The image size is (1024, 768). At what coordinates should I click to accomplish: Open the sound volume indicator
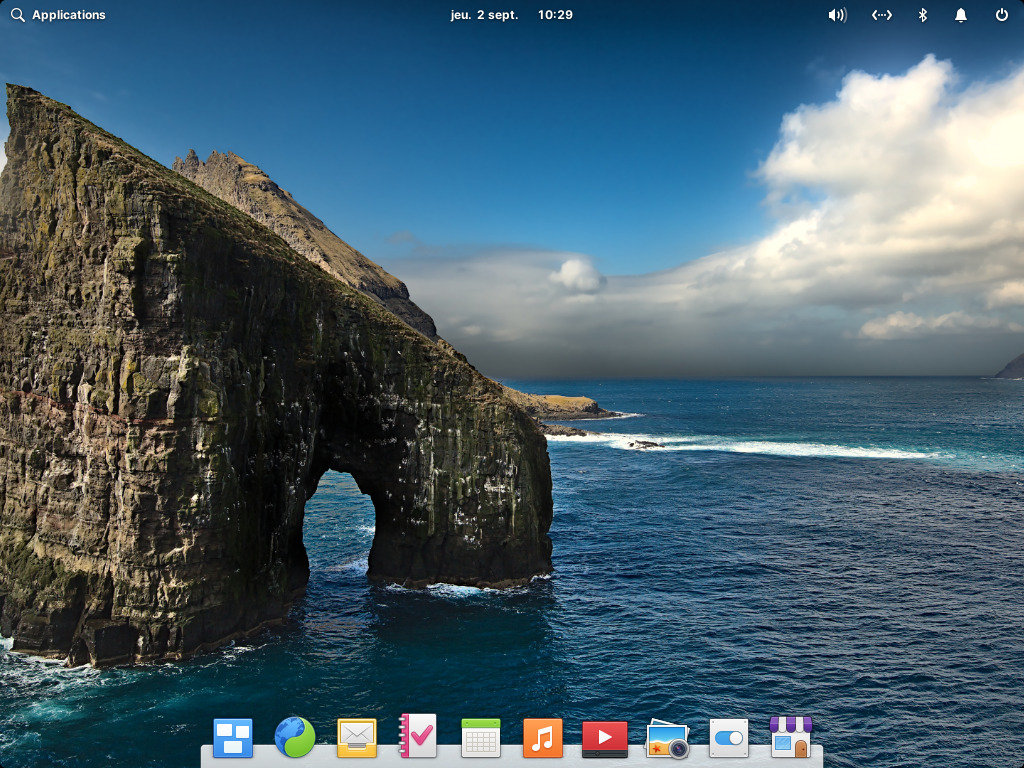click(837, 15)
